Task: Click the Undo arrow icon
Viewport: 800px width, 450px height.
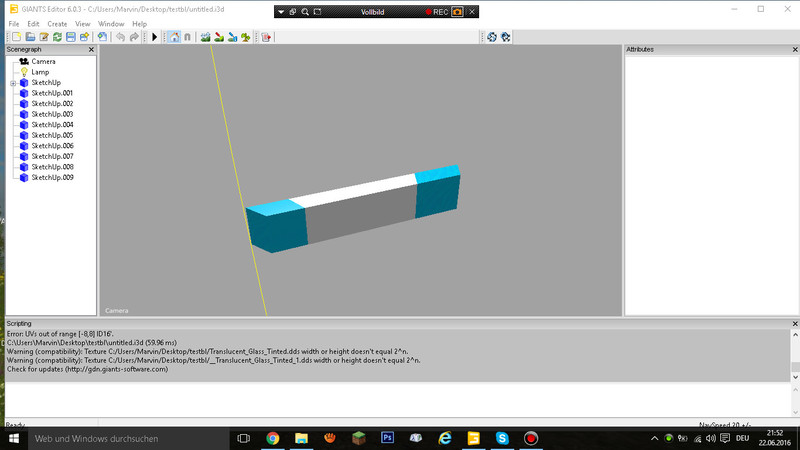Action: [x=120, y=37]
